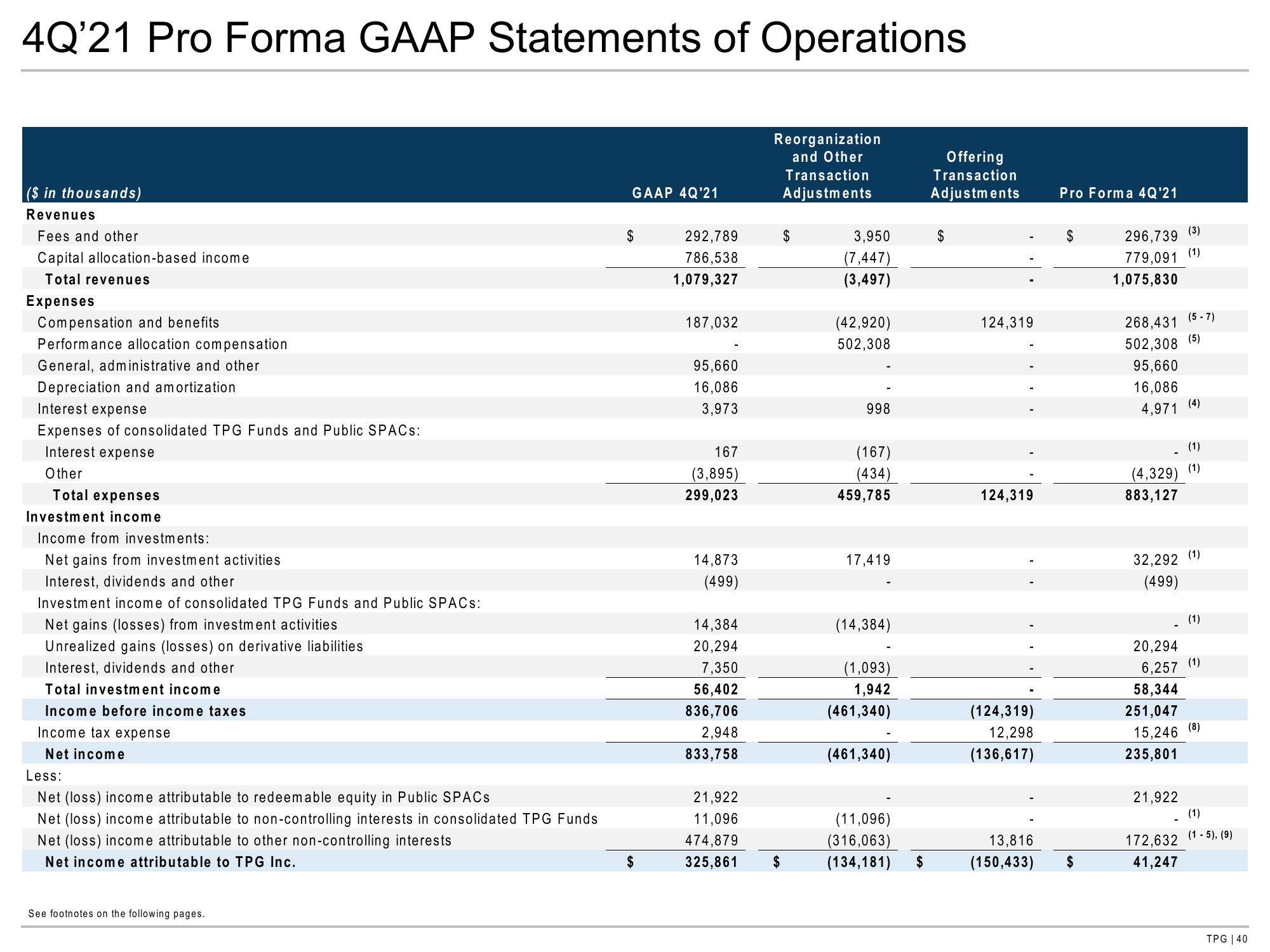Image resolution: width=1270 pixels, height=952 pixels.
Task: Click the 'Reorganization and Other Transaction Adjustments' header
Action: [827, 166]
